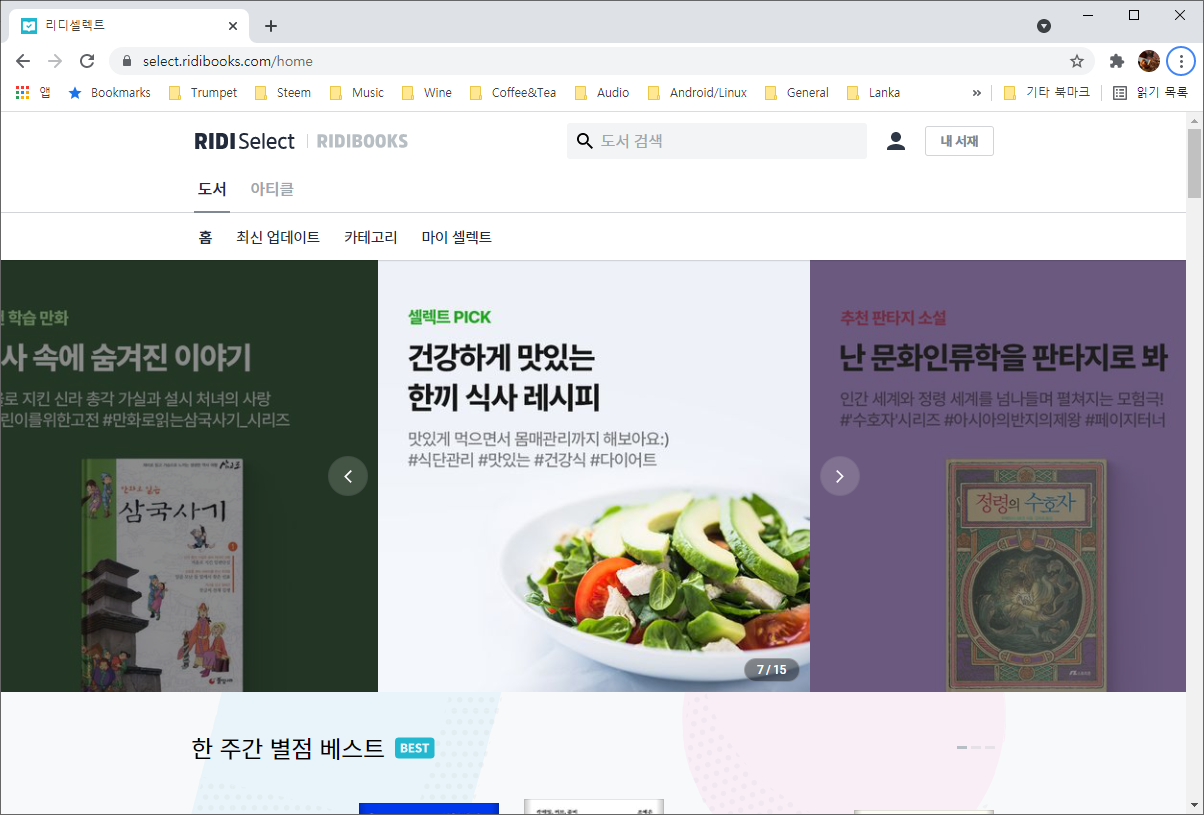The height and width of the screenshot is (815, 1204).
Task: Click the 별점 베스트 page indicator dots
Action: [976, 748]
